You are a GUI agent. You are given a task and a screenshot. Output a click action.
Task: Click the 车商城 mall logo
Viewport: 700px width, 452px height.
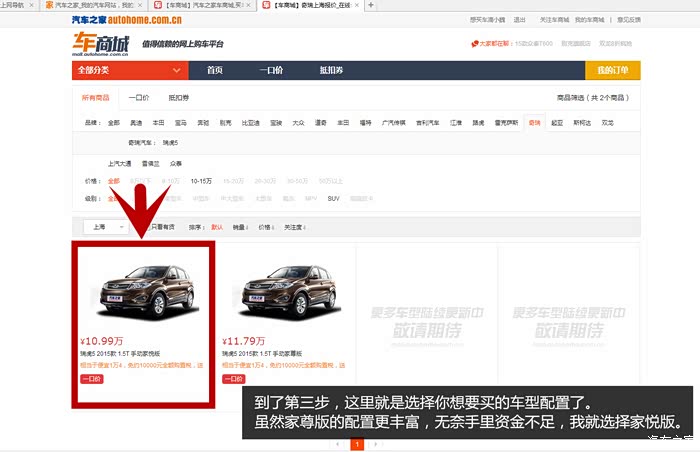tap(100, 44)
